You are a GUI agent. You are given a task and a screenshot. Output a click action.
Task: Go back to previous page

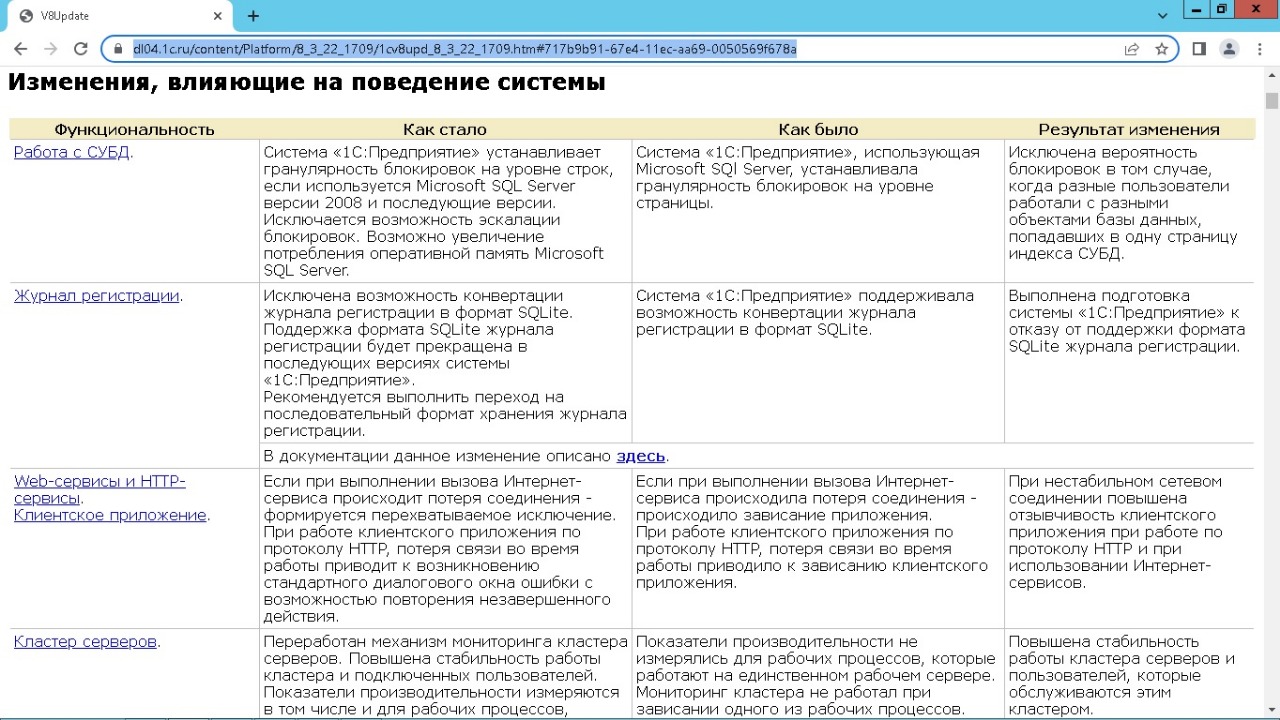(20, 49)
